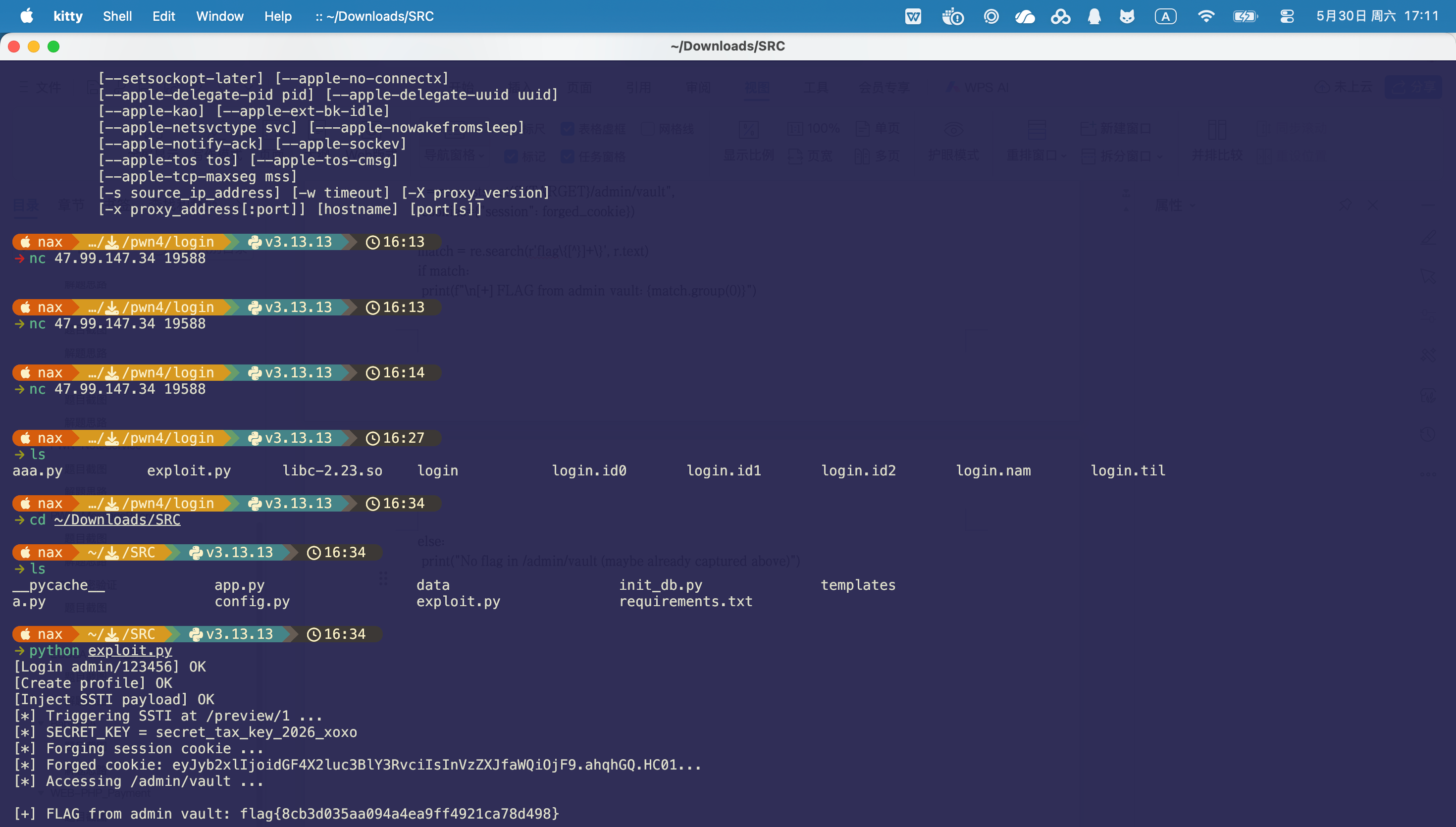Viewport: 1456px width, 827px height.
Task: Click the aaa.py file name
Action: tap(38, 471)
